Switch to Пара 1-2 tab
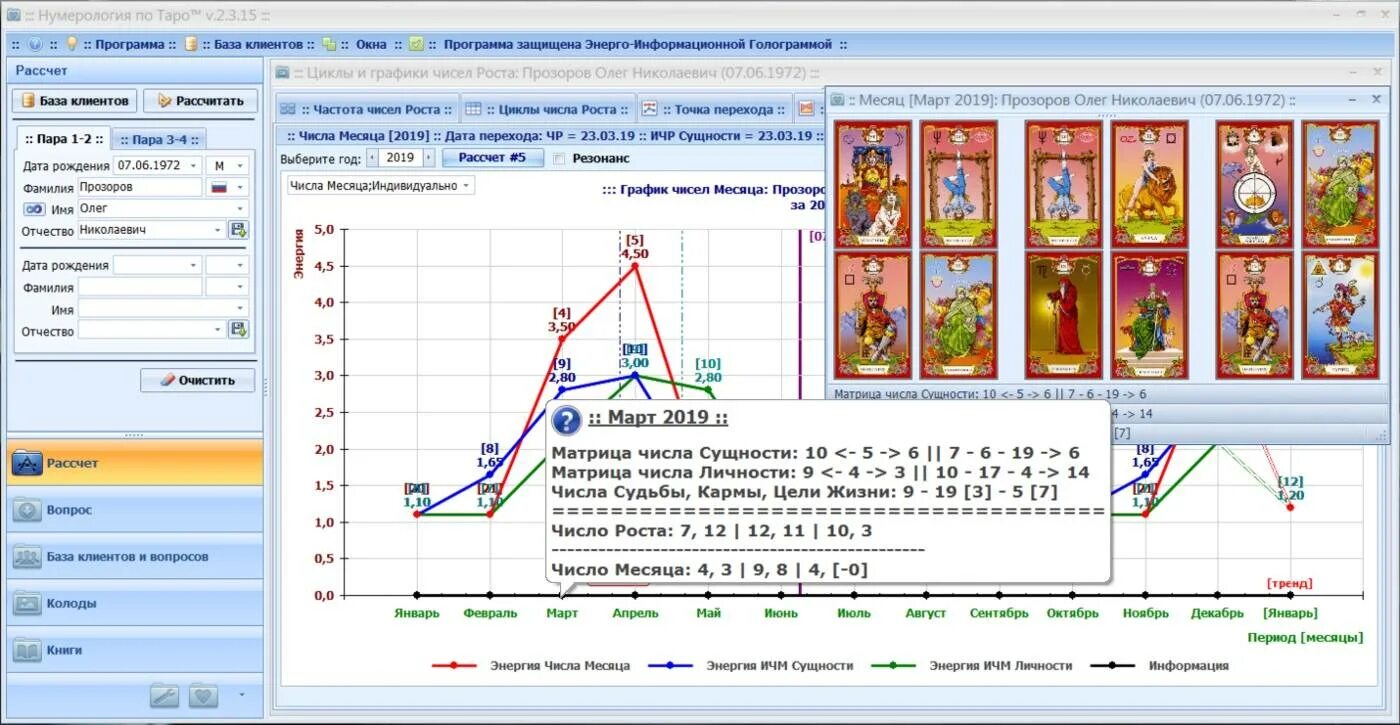The image size is (1400, 725). [62, 139]
